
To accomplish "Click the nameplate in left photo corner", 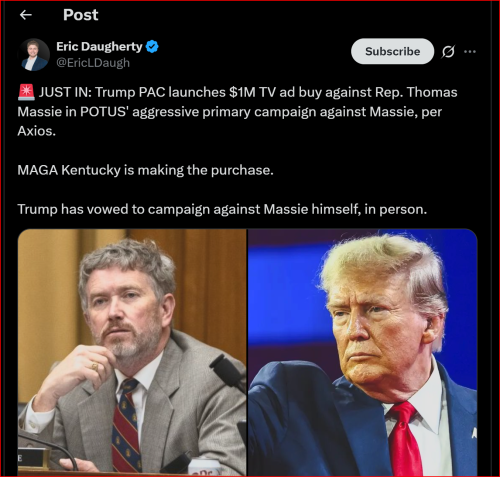I will click(x=32, y=458).
